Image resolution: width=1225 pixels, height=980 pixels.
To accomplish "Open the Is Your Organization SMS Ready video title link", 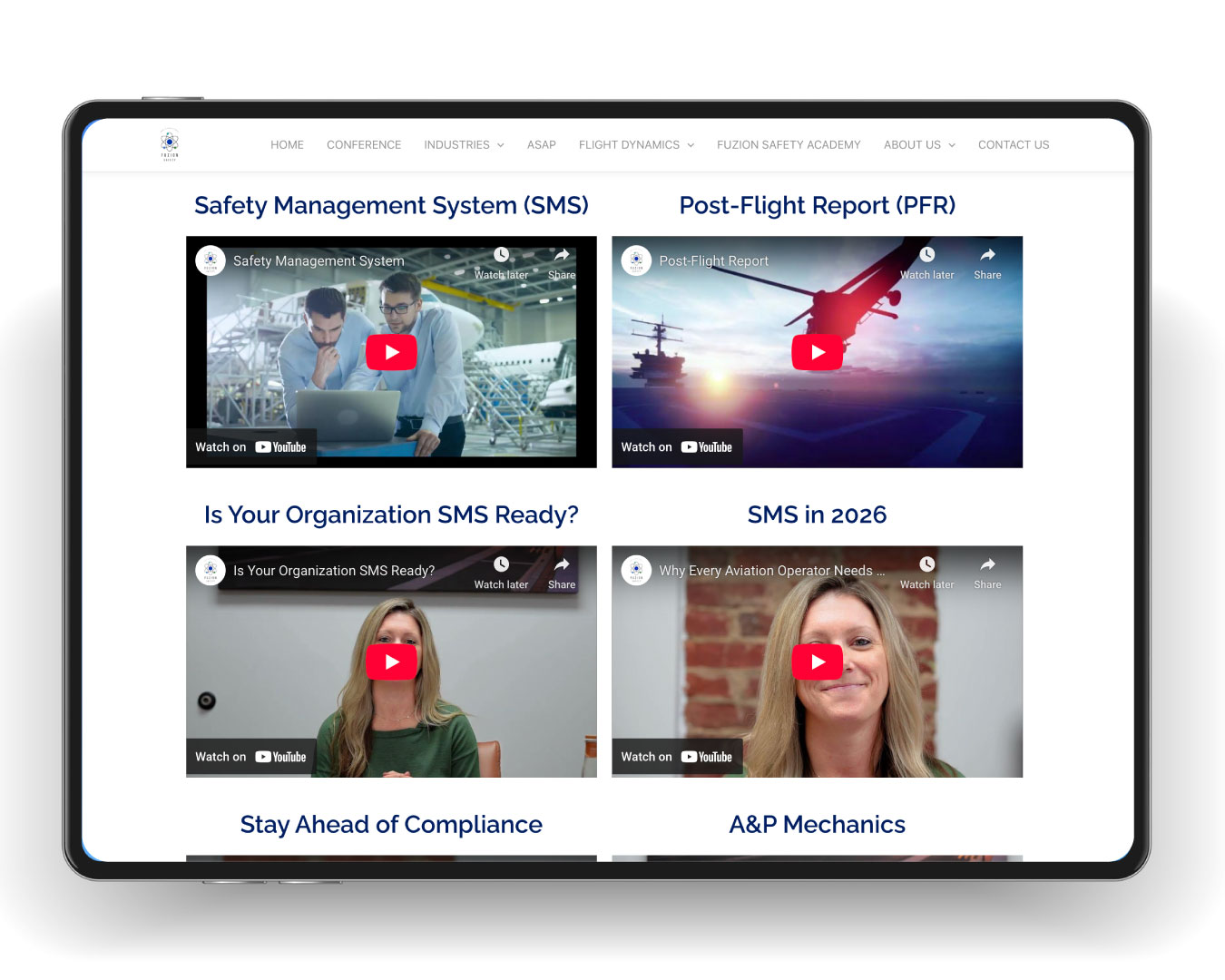I will tap(333, 571).
